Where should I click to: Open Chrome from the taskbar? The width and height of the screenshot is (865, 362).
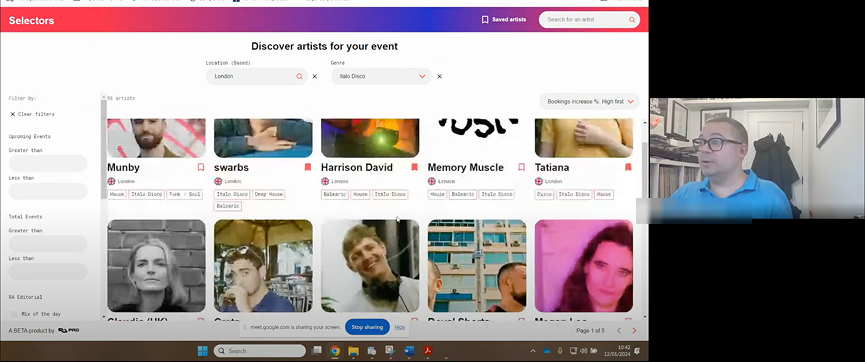pos(335,351)
